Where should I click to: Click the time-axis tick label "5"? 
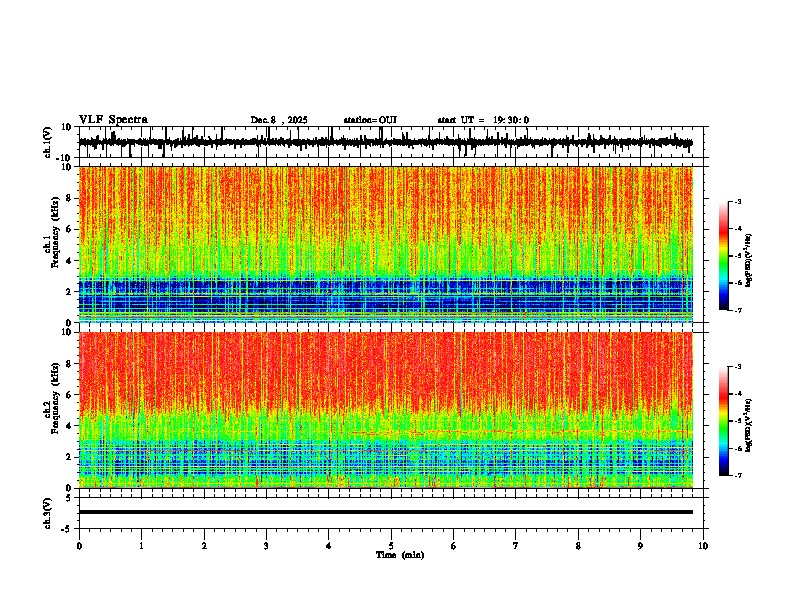(x=391, y=546)
